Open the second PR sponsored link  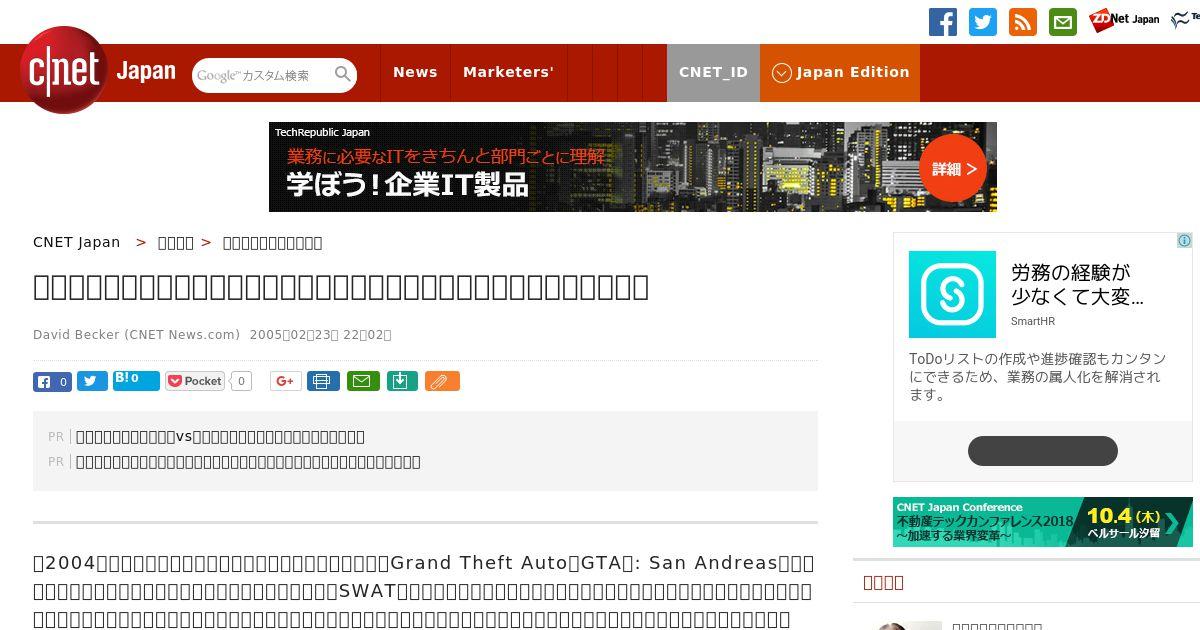pos(248,461)
